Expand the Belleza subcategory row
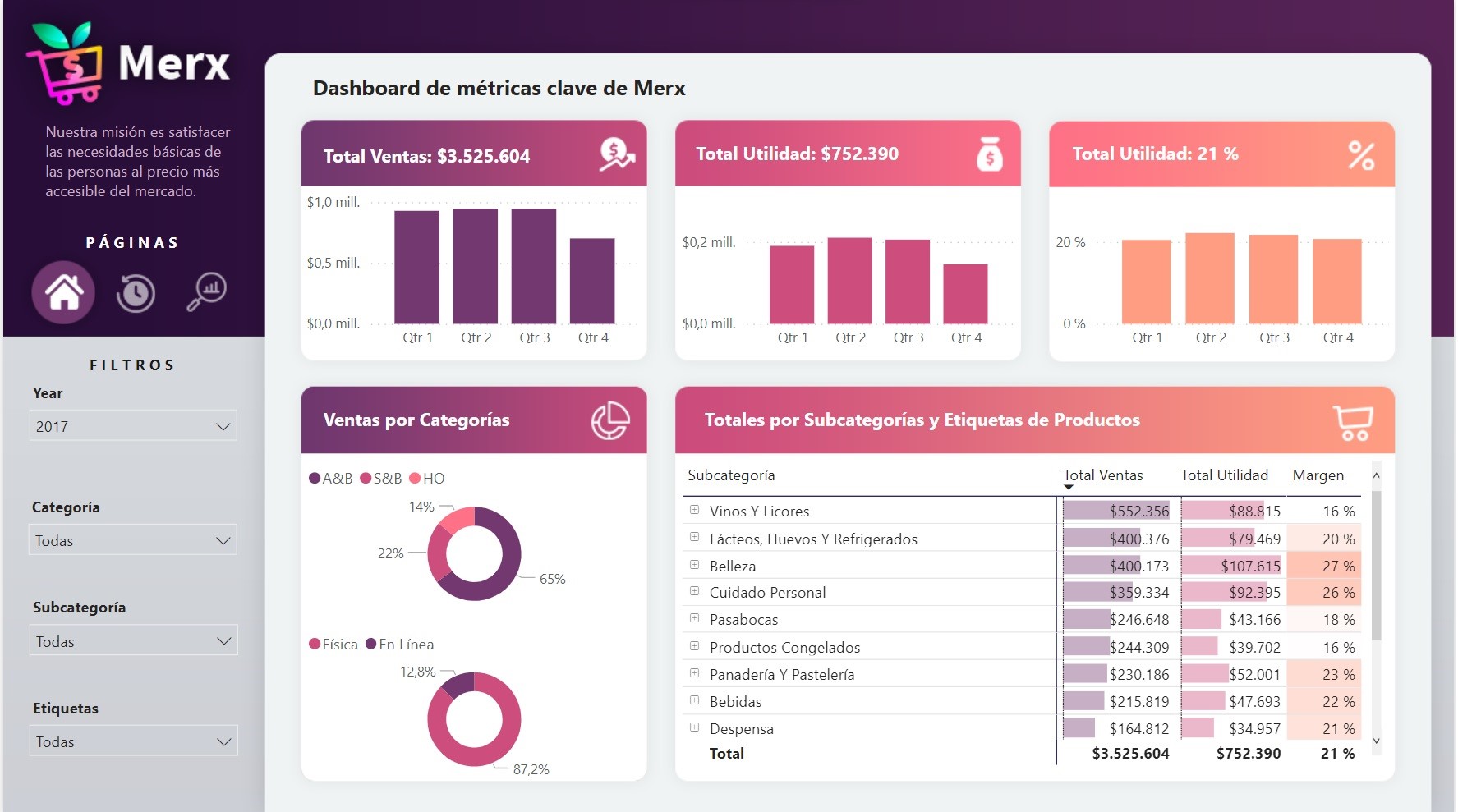 click(x=694, y=565)
